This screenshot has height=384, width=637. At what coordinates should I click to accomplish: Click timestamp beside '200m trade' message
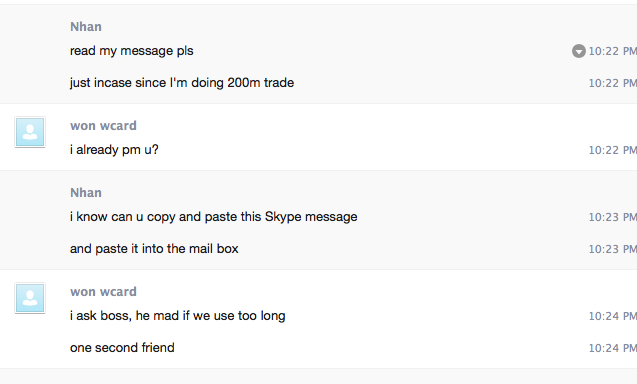point(613,83)
